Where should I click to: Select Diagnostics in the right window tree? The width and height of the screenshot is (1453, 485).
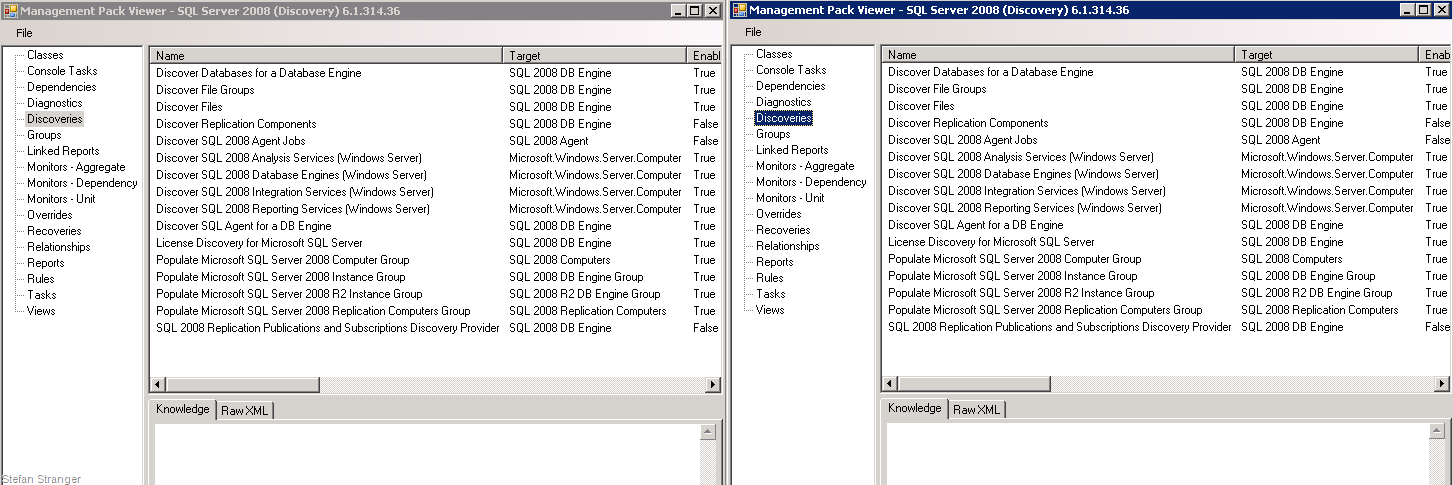tap(784, 102)
